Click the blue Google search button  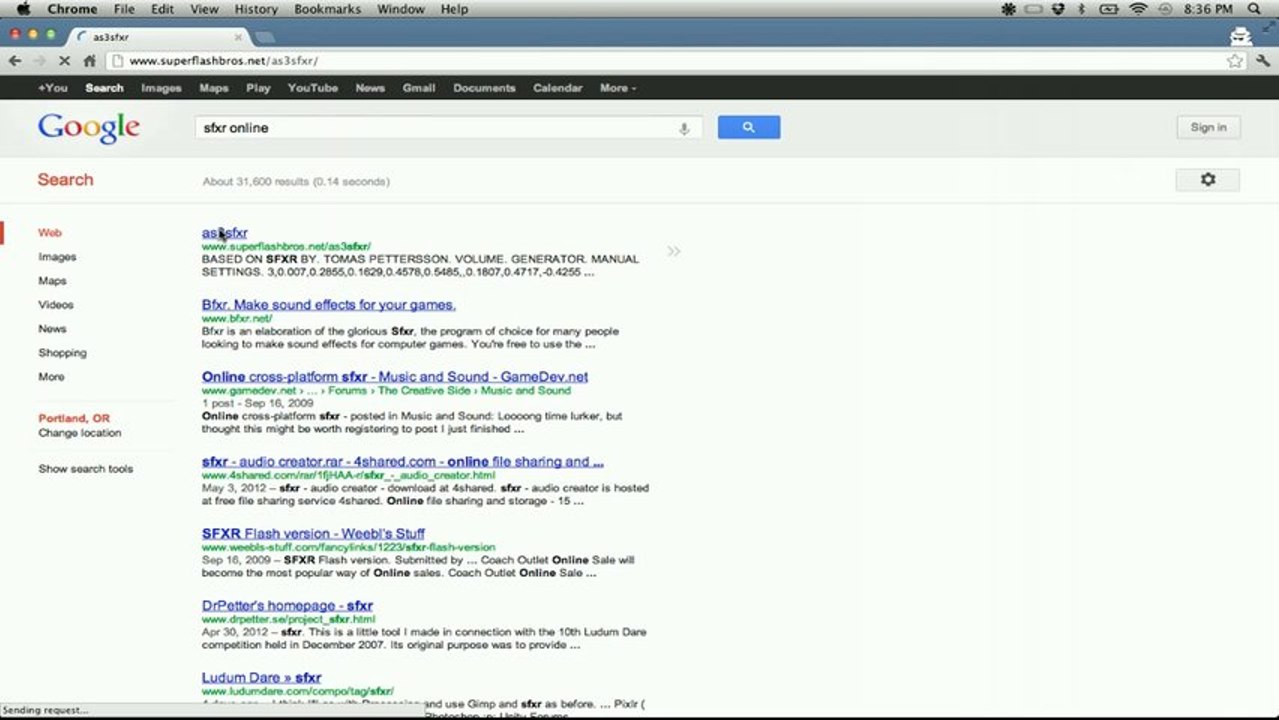748,127
